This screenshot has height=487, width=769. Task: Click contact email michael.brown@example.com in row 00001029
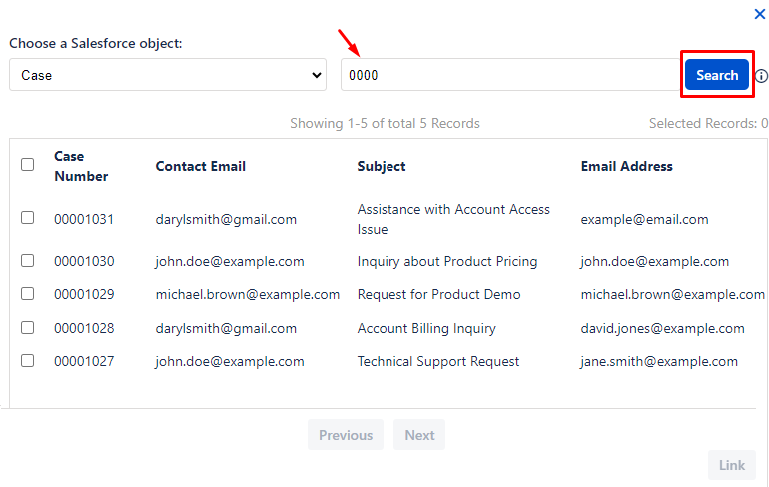click(x=248, y=294)
